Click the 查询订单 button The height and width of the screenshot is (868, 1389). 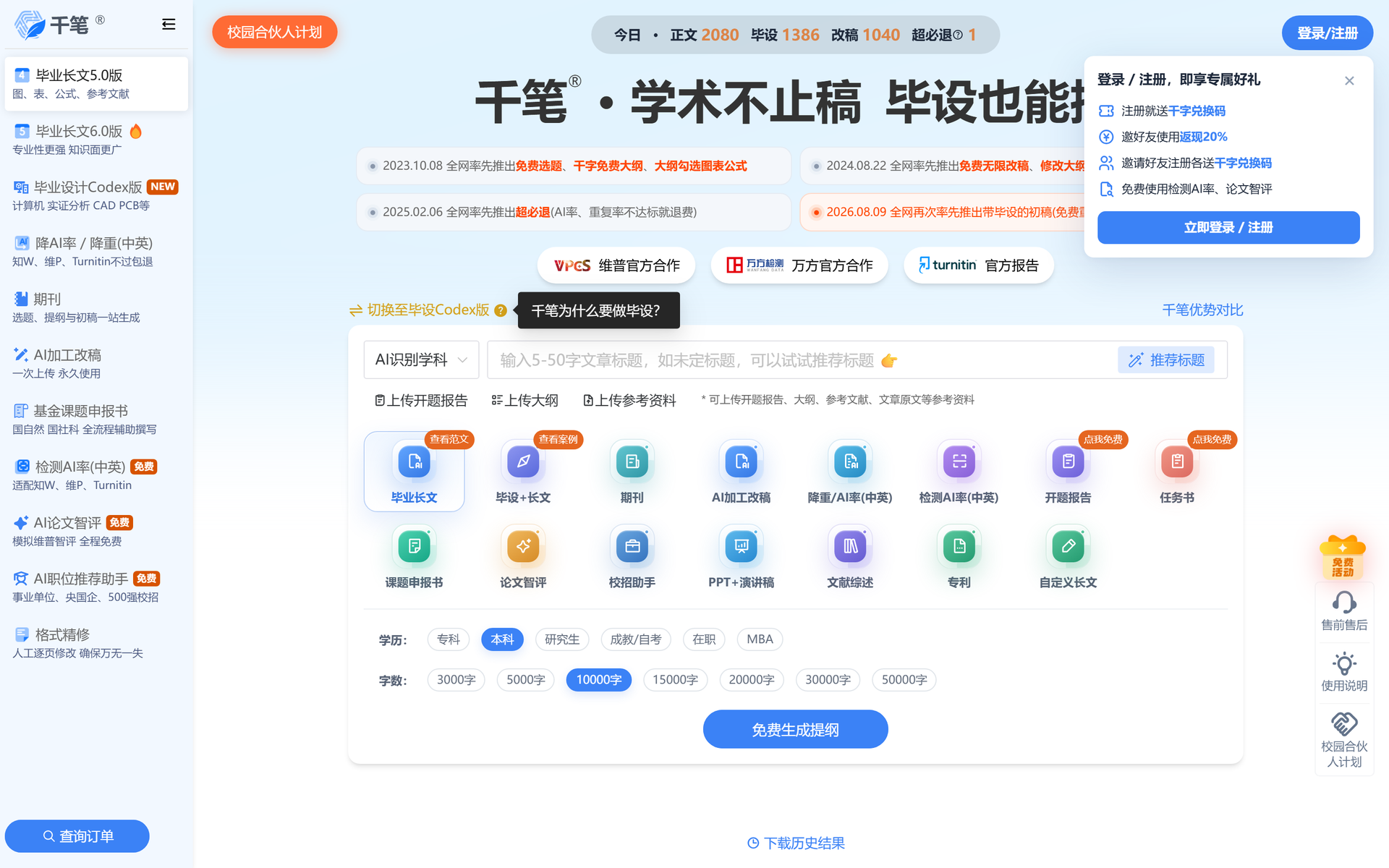(77, 836)
